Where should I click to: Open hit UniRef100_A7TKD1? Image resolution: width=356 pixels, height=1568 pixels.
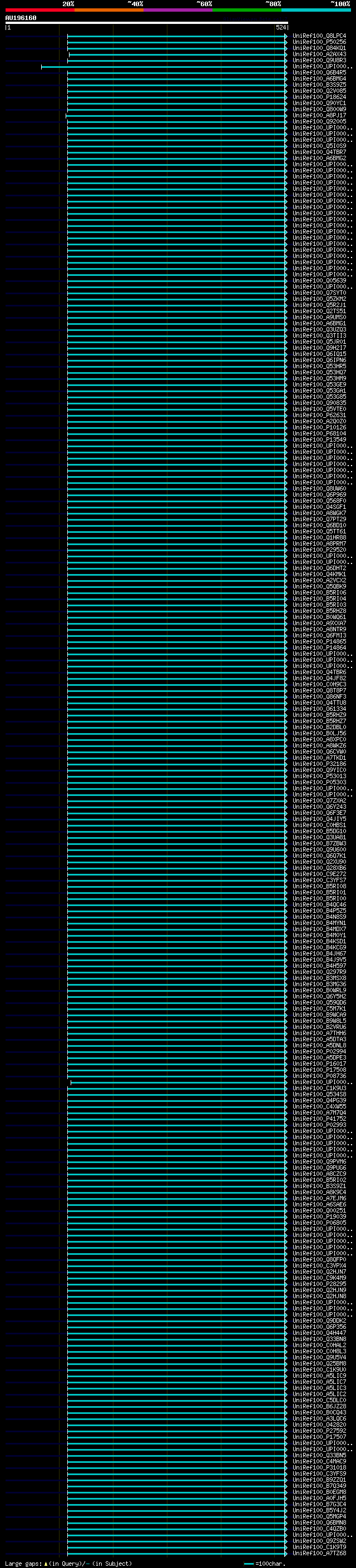[319, 758]
